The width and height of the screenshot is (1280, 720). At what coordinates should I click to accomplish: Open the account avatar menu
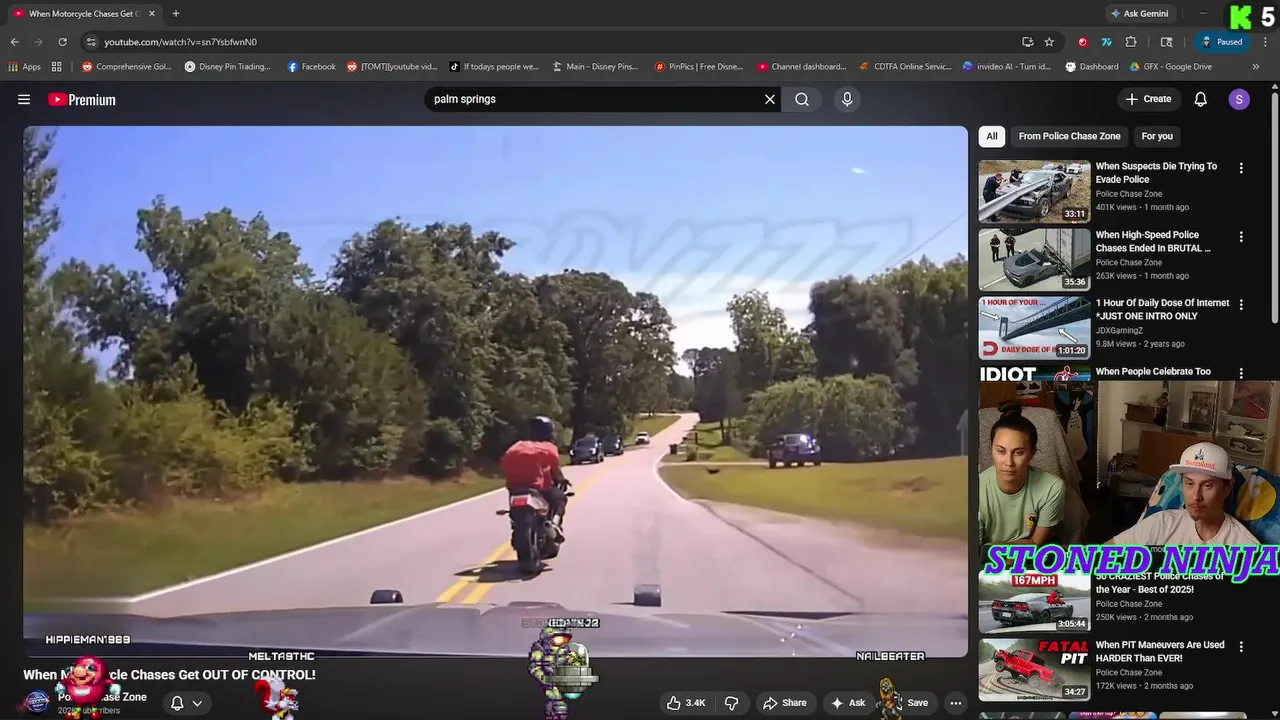tap(1239, 99)
